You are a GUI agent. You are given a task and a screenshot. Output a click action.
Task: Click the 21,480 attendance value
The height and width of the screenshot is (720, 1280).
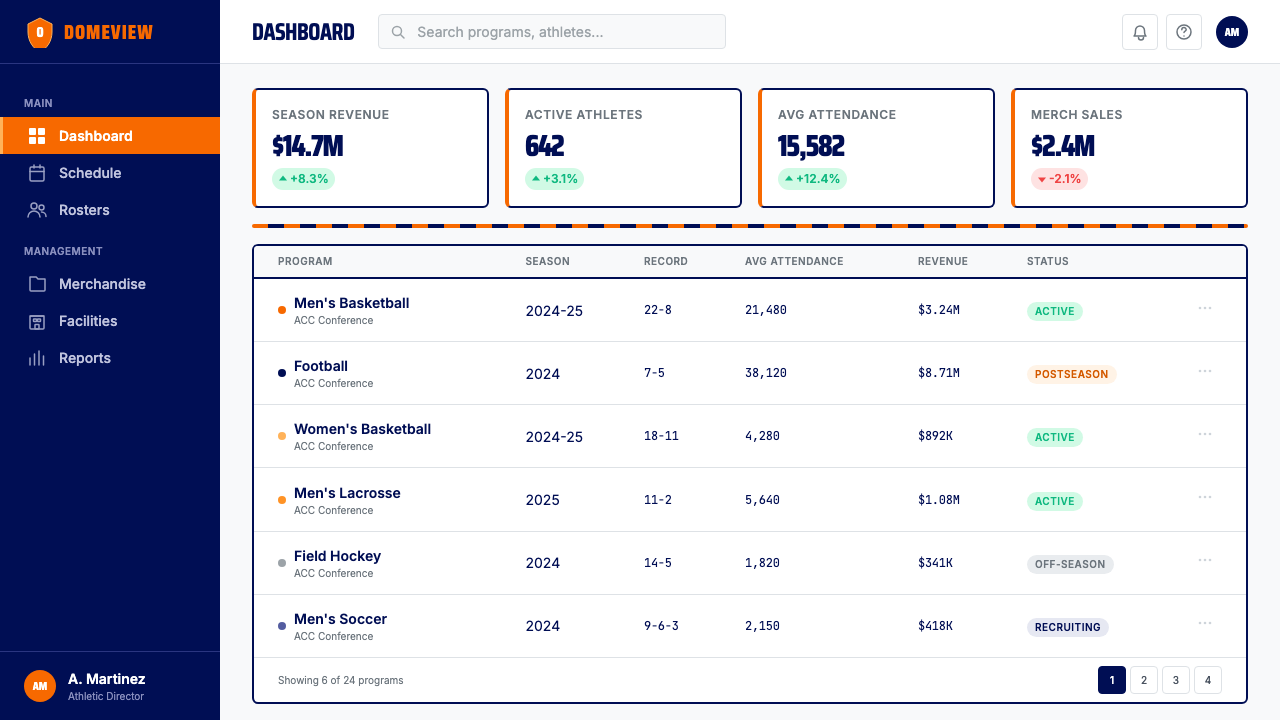pyautogui.click(x=766, y=310)
